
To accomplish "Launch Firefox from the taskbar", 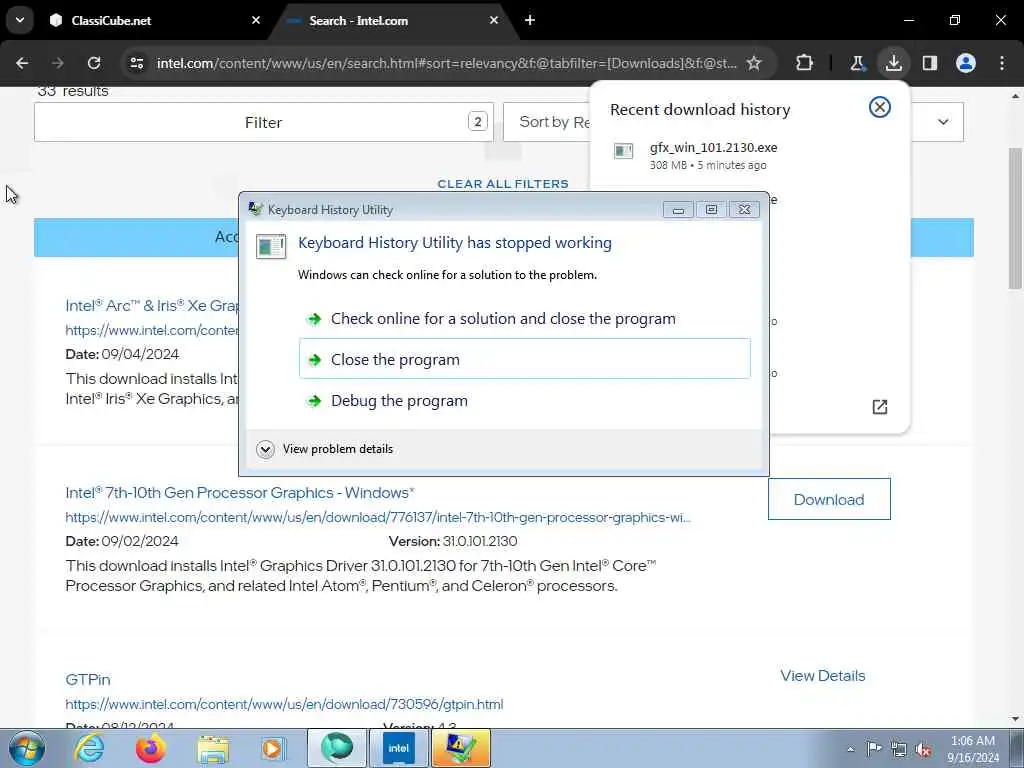I will pyautogui.click(x=150, y=748).
